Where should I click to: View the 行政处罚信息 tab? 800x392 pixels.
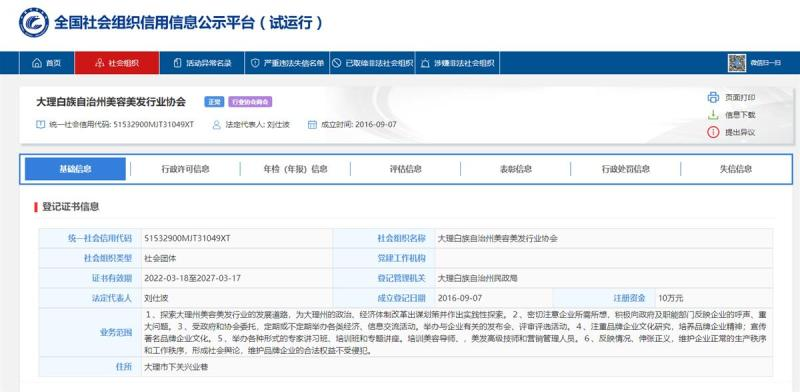click(x=626, y=169)
